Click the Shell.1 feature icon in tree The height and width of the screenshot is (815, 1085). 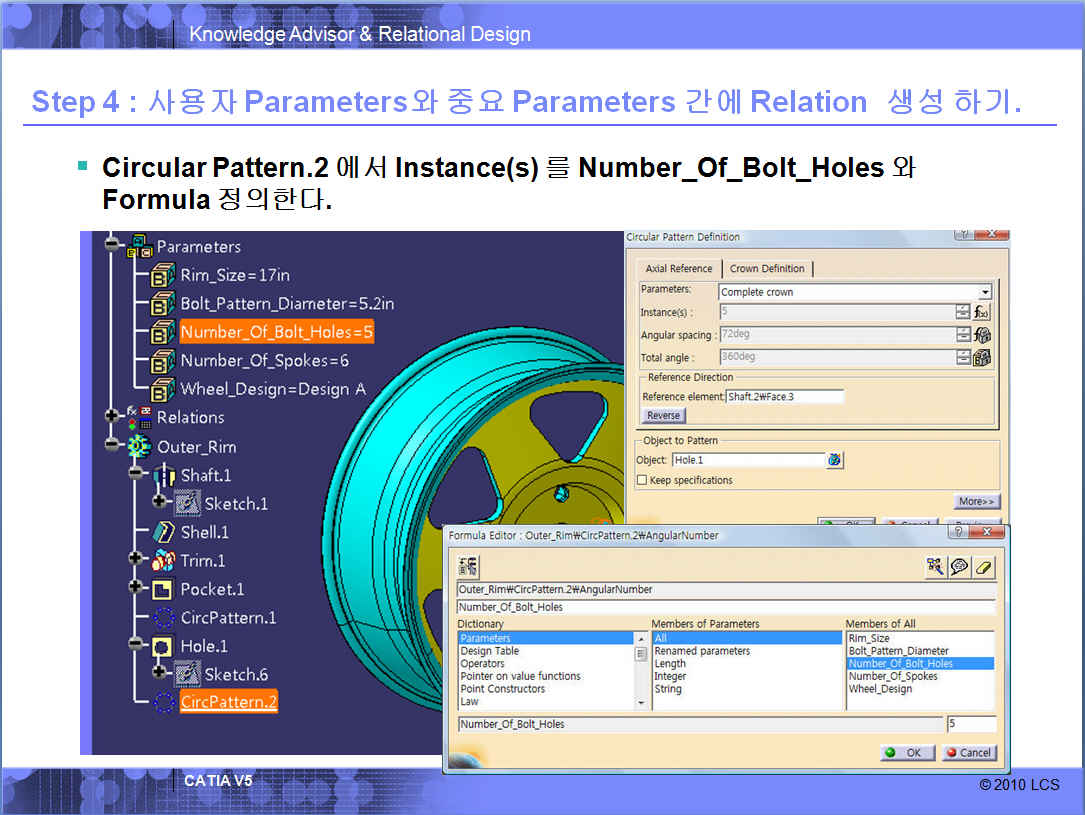(164, 532)
